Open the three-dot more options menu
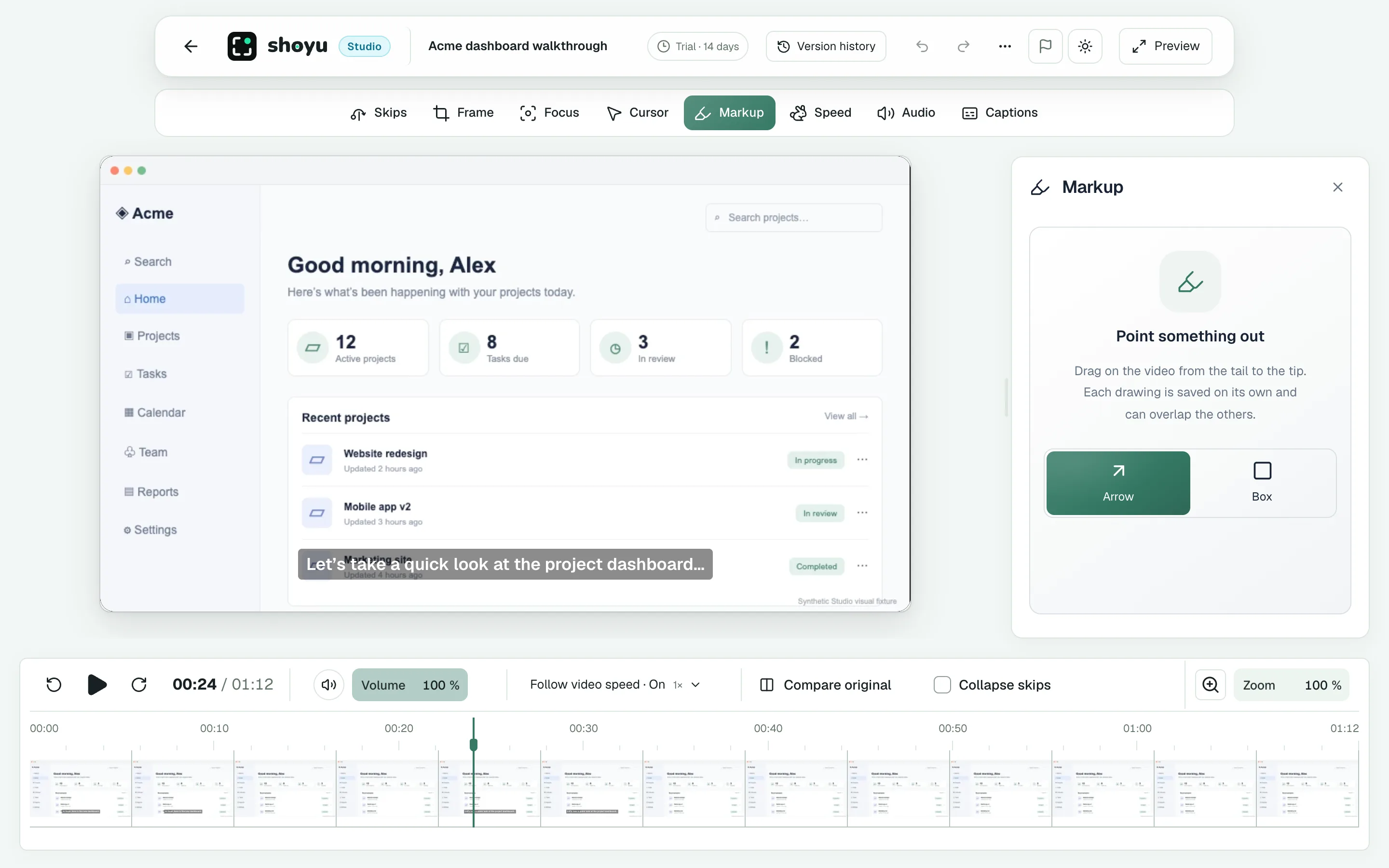 pyautogui.click(x=1005, y=46)
